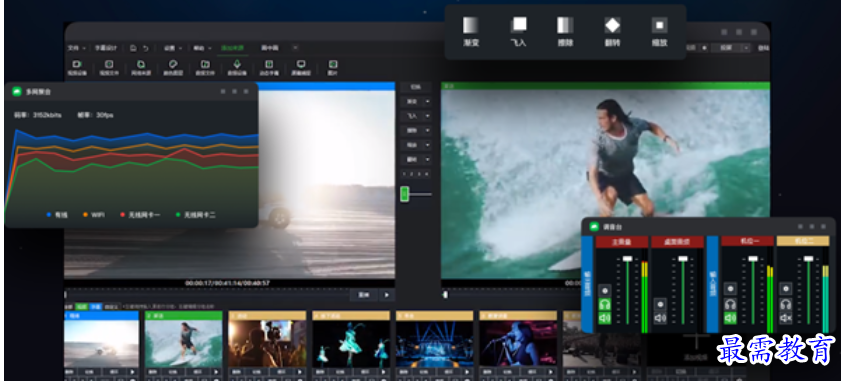Image resolution: width=841 pixels, height=381 pixels.
Task: Select the 缩放 zoom transition icon
Action: (660, 25)
